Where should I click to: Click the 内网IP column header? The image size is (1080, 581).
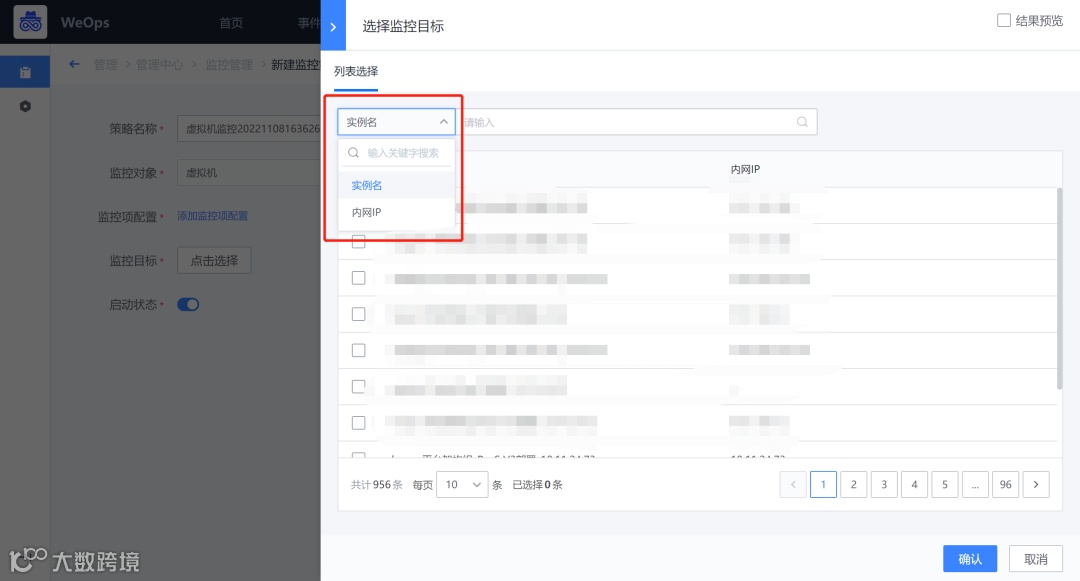coord(745,169)
